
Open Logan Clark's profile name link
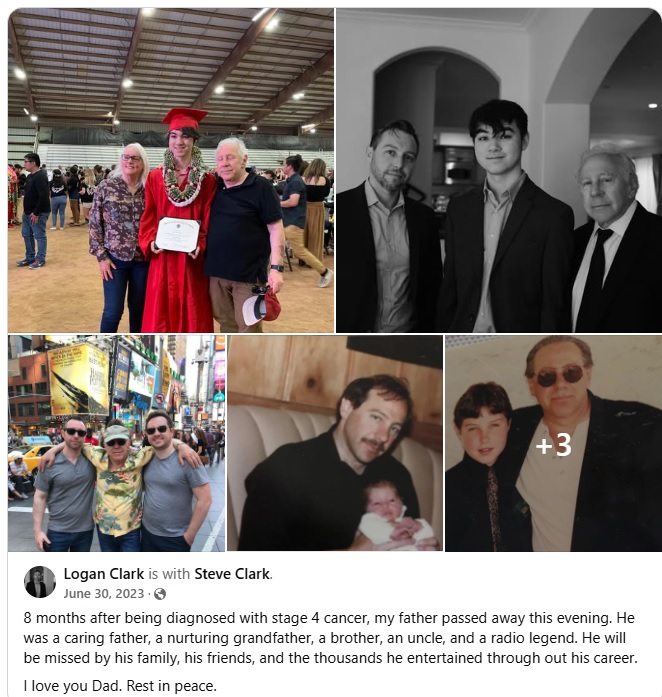pyautogui.click(x=104, y=573)
